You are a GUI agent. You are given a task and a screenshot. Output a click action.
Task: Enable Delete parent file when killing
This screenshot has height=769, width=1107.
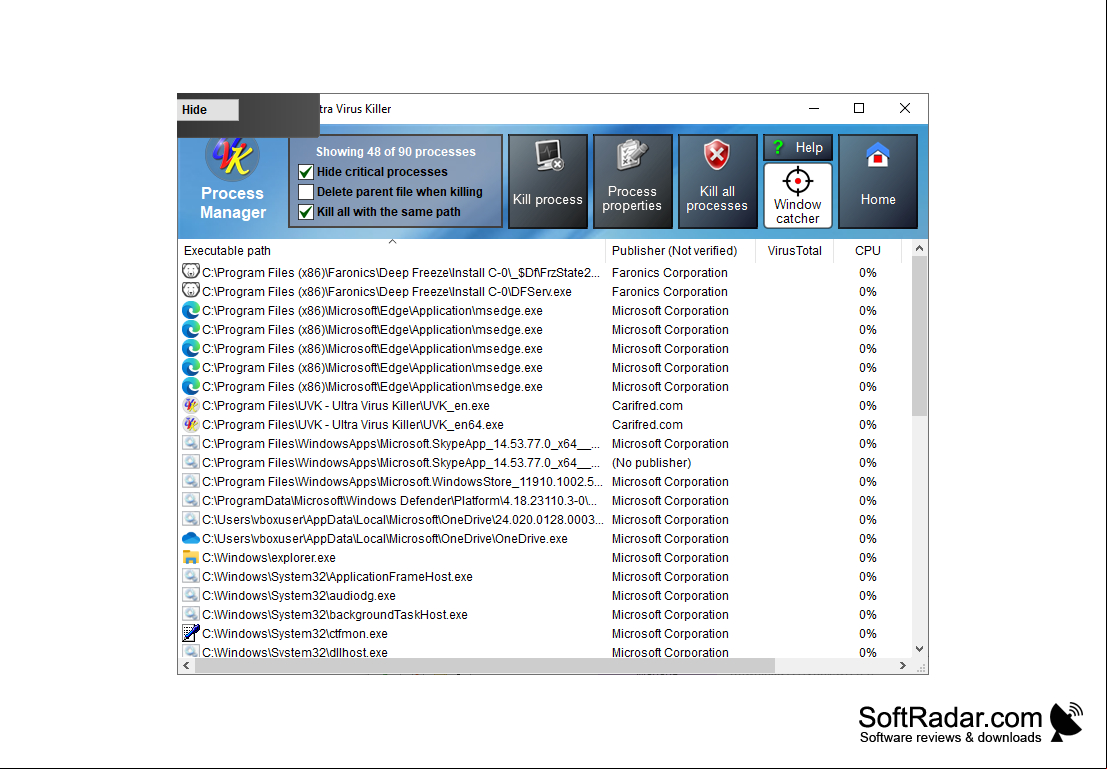[306, 191]
